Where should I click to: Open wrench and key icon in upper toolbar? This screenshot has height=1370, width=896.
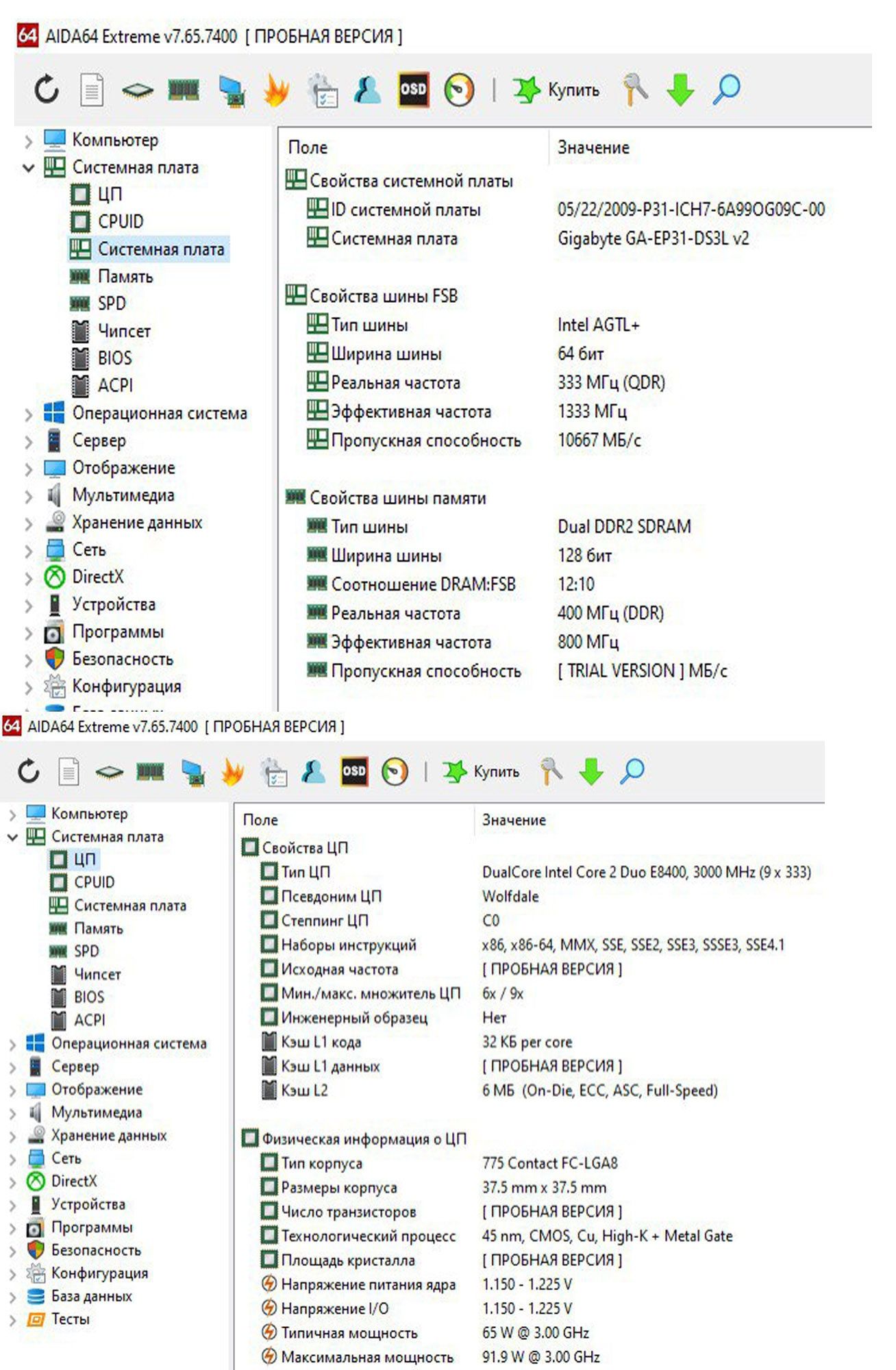click(636, 90)
